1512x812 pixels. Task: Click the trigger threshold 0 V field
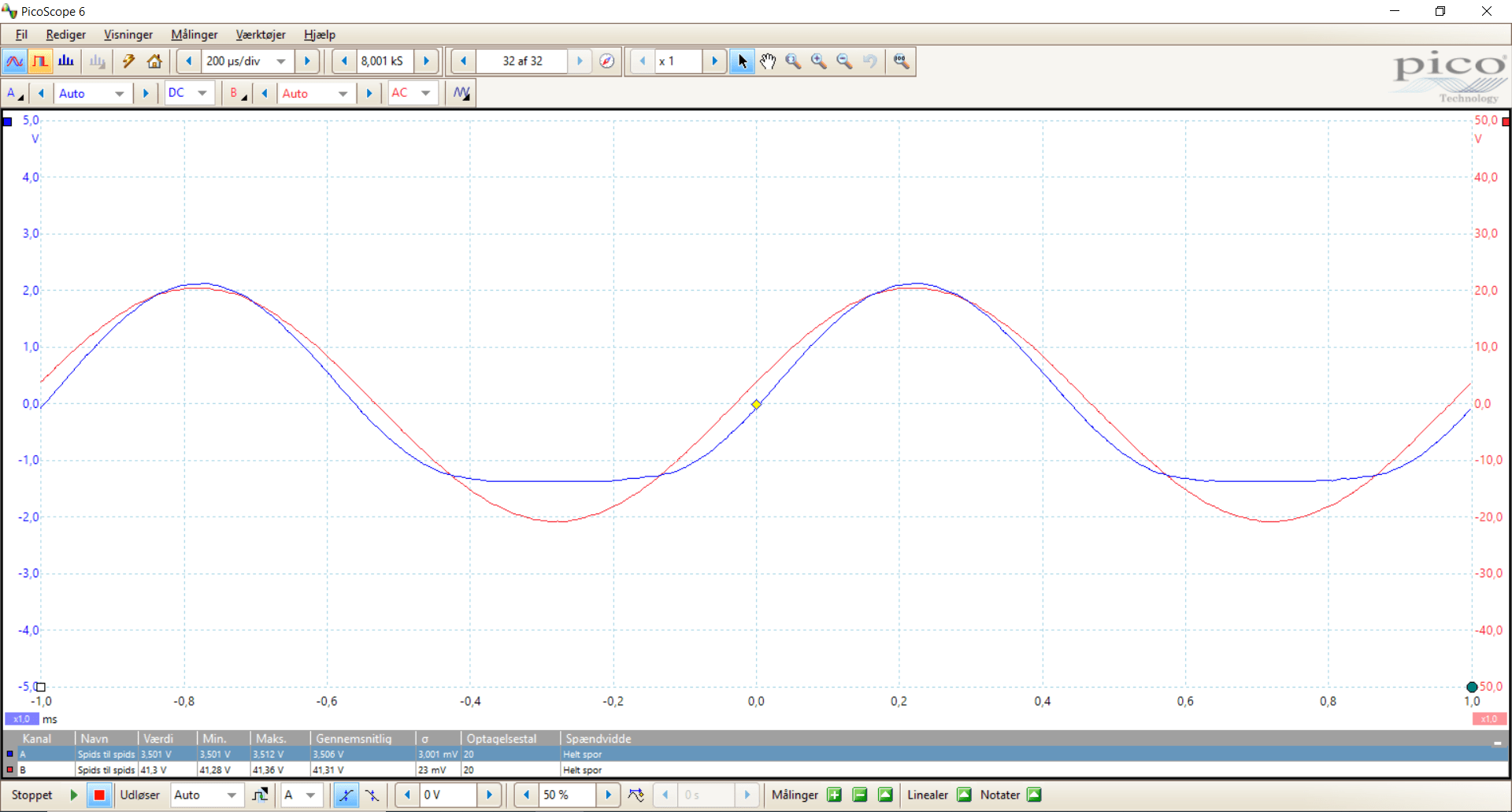coord(448,795)
